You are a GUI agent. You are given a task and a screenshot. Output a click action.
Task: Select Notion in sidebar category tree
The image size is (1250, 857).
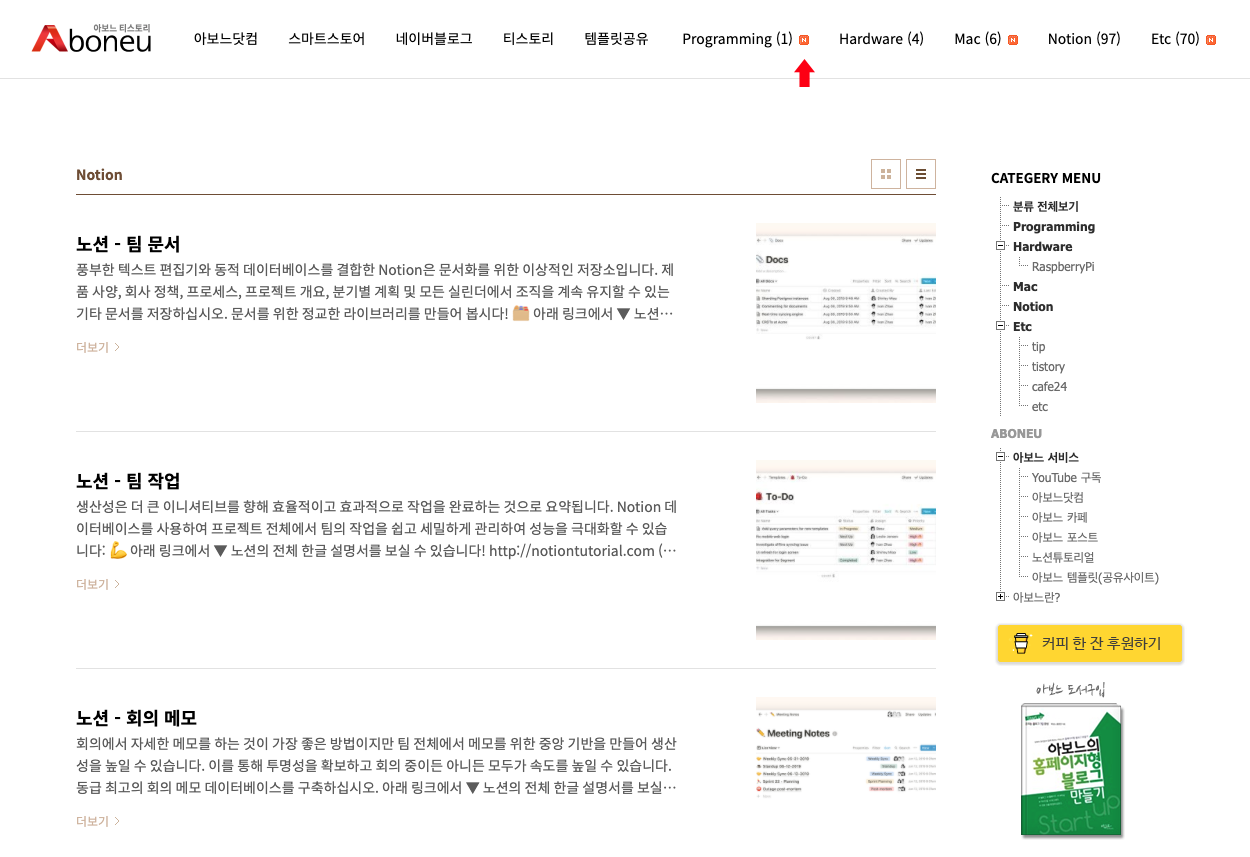1033,307
